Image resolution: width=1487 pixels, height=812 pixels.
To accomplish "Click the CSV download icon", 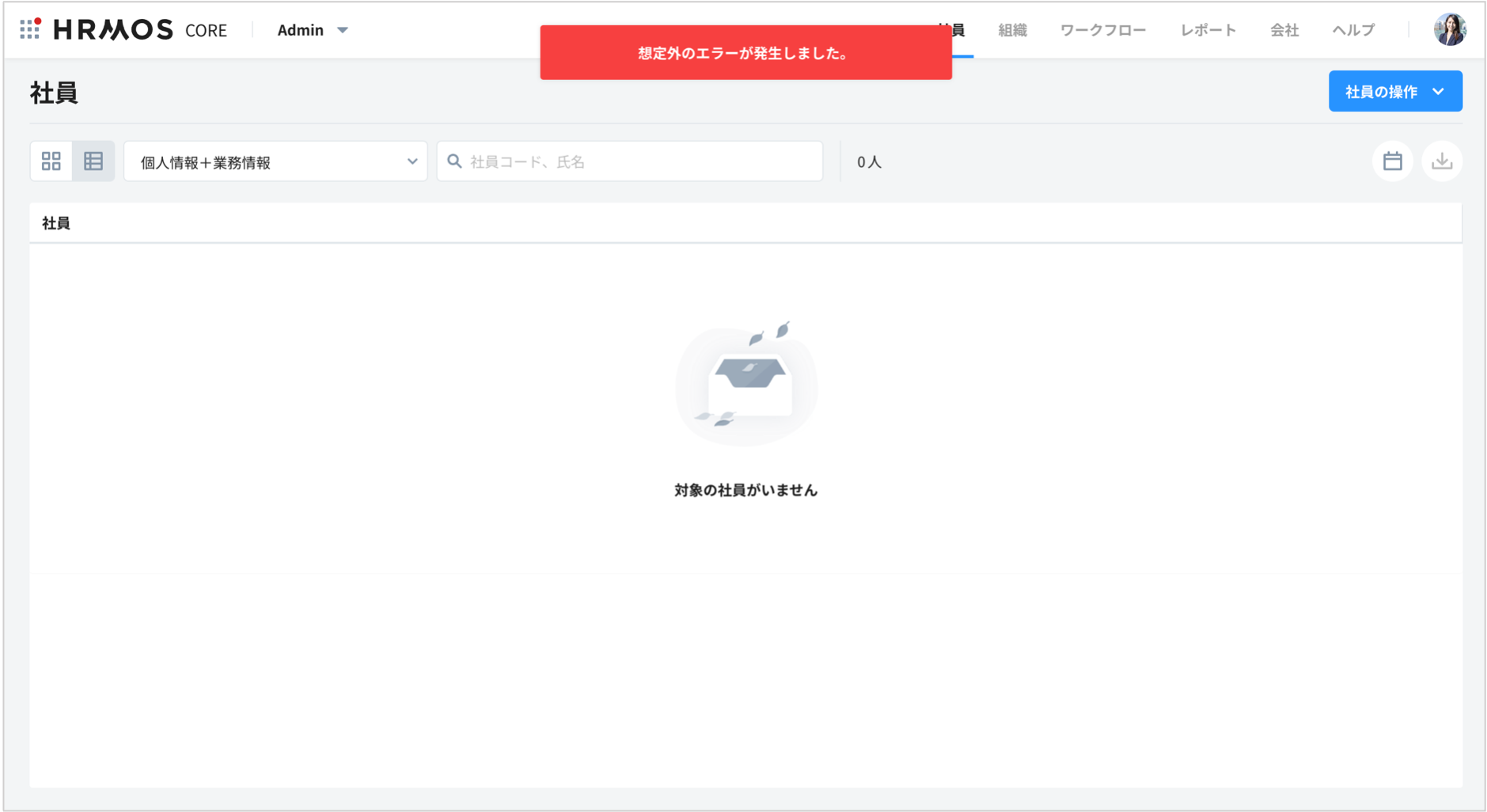I will point(1442,161).
